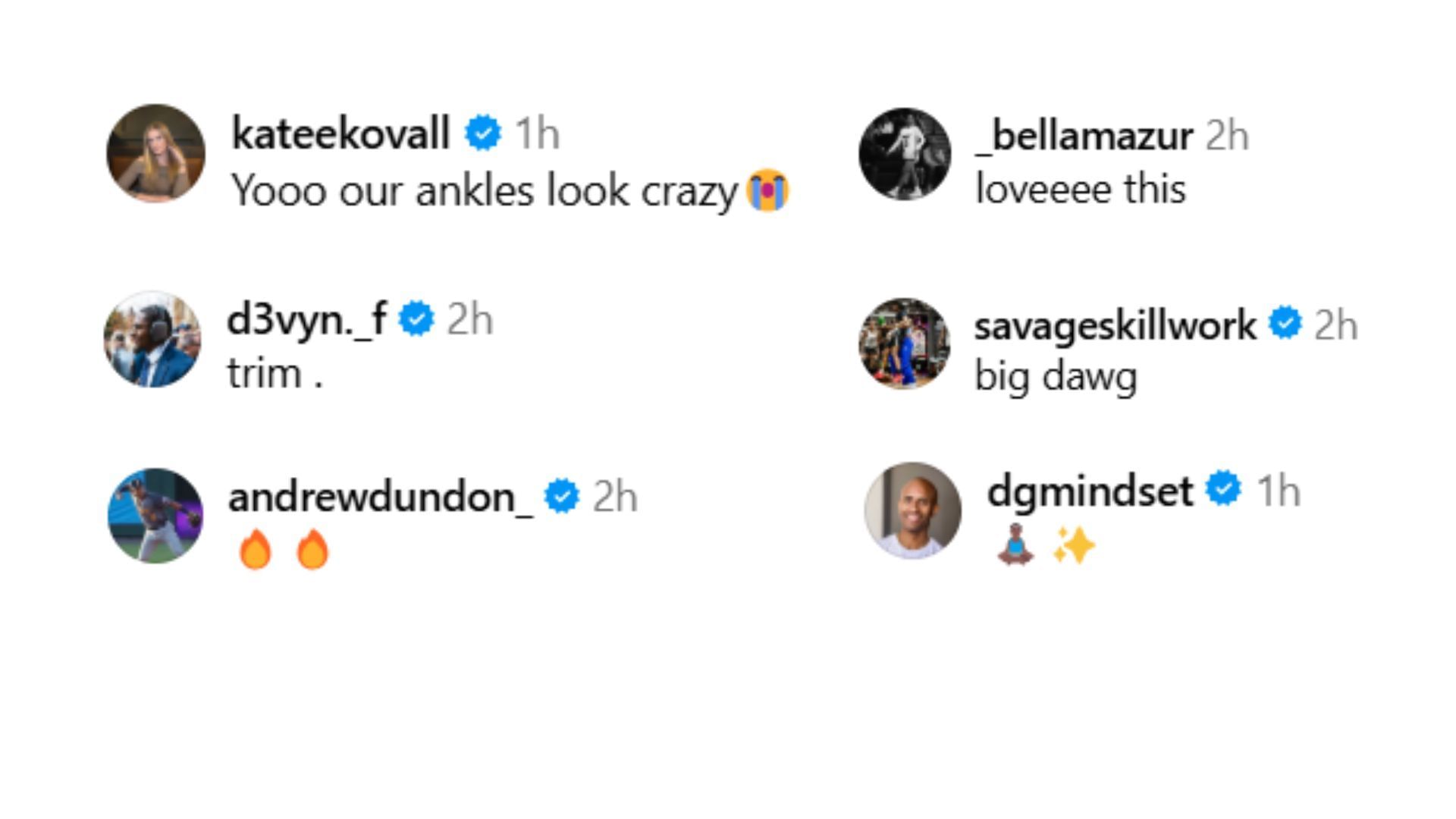Visit the savageskillwork profile link
1456x819 pixels.
(1115, 325)
